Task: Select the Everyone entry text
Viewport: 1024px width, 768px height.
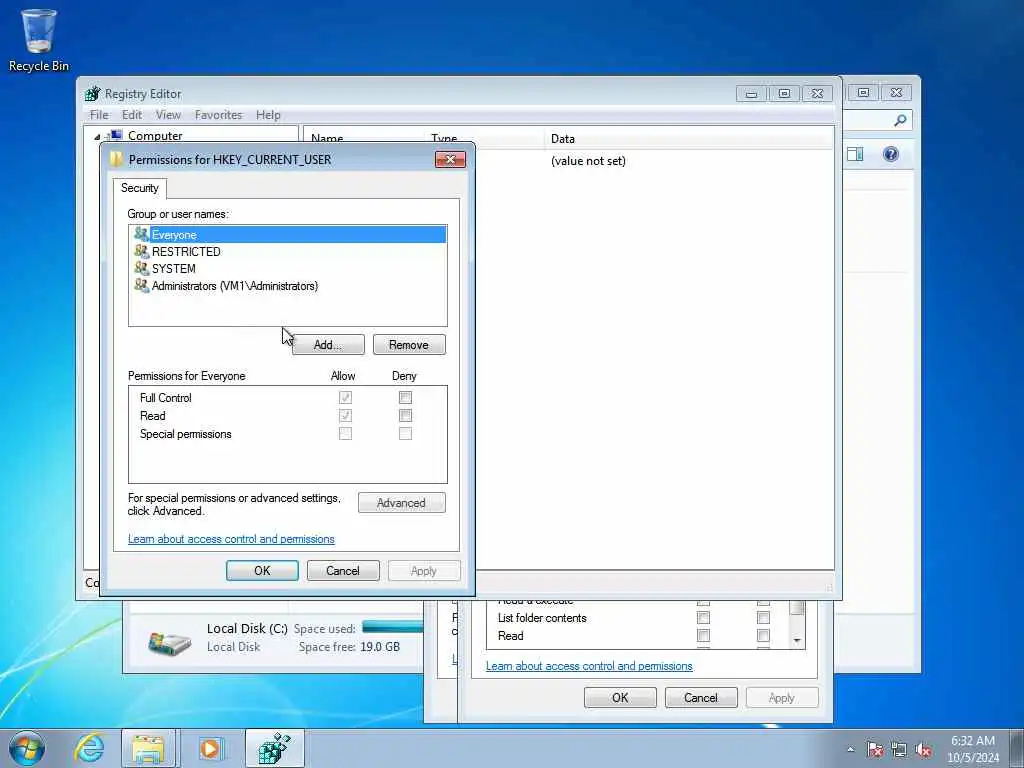Action: [174, 234]
